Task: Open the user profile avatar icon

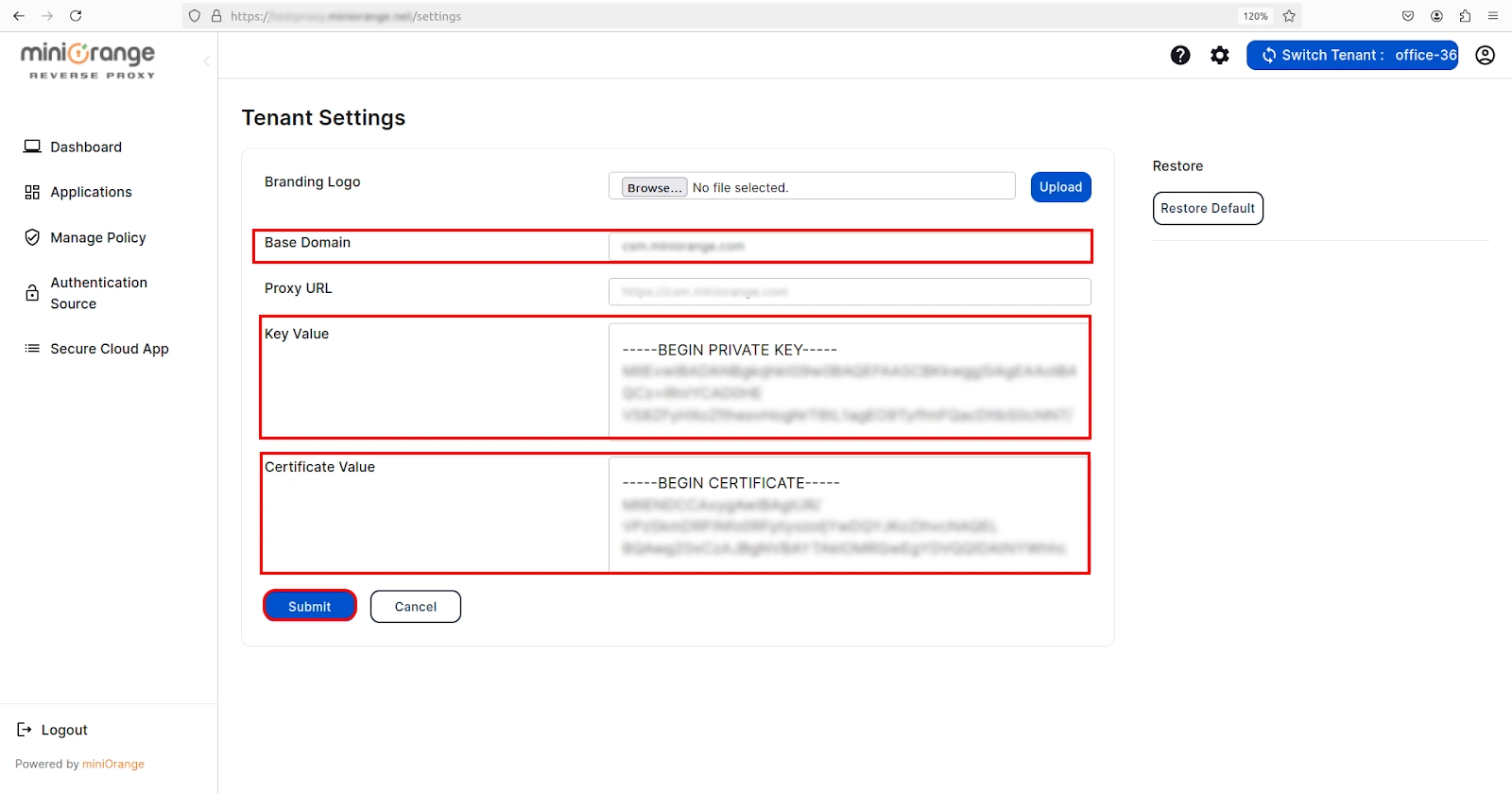Action: click(x=1485, y=55)
